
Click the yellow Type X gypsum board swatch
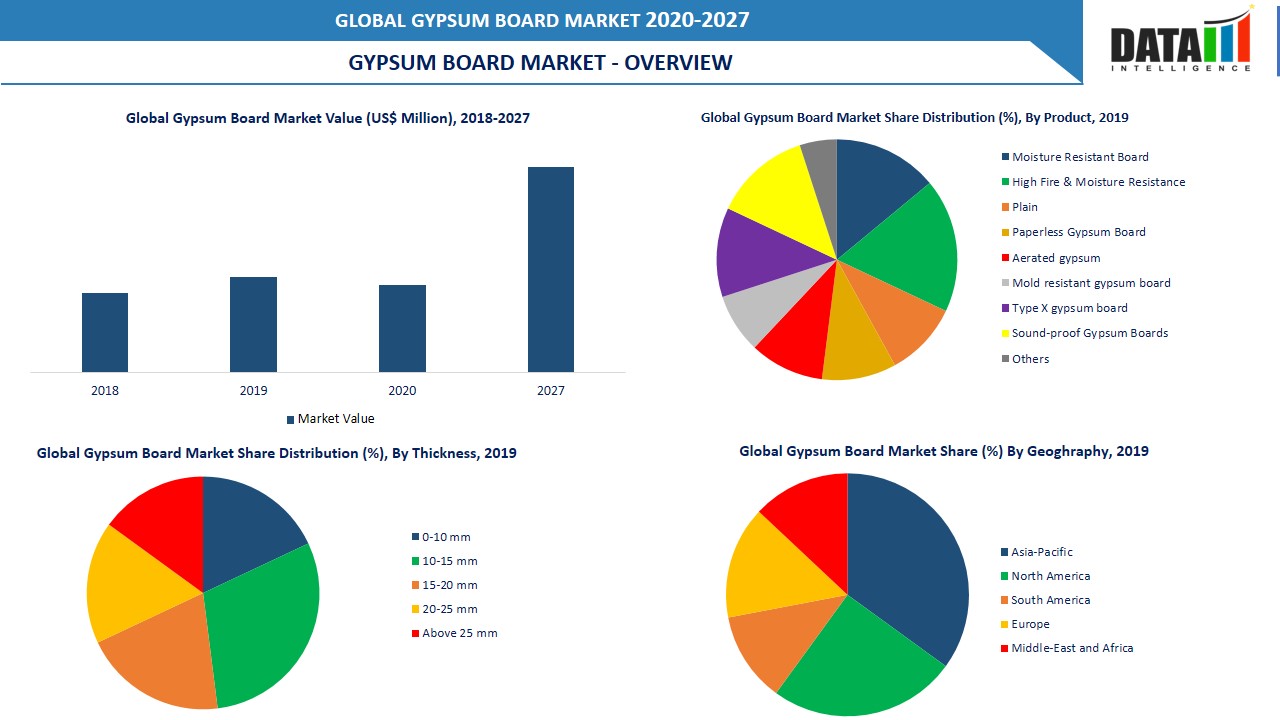(x=1004, y=308)
